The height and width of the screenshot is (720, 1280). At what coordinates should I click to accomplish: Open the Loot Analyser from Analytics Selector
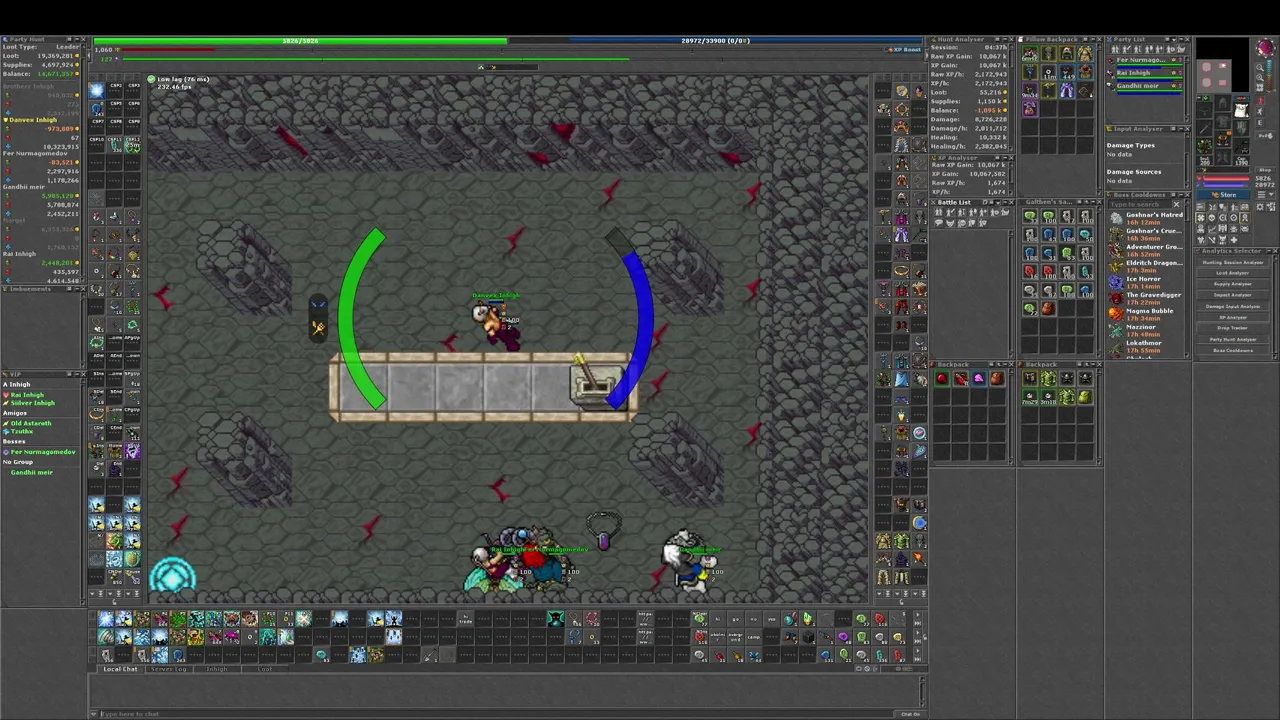pos(1232,273)
